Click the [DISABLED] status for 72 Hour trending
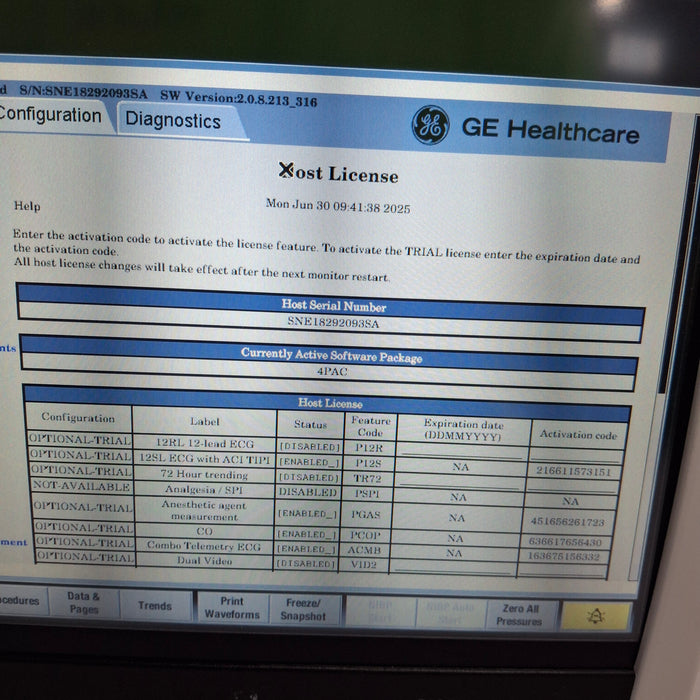Screen dimensions: 700x700 (308, 477)
